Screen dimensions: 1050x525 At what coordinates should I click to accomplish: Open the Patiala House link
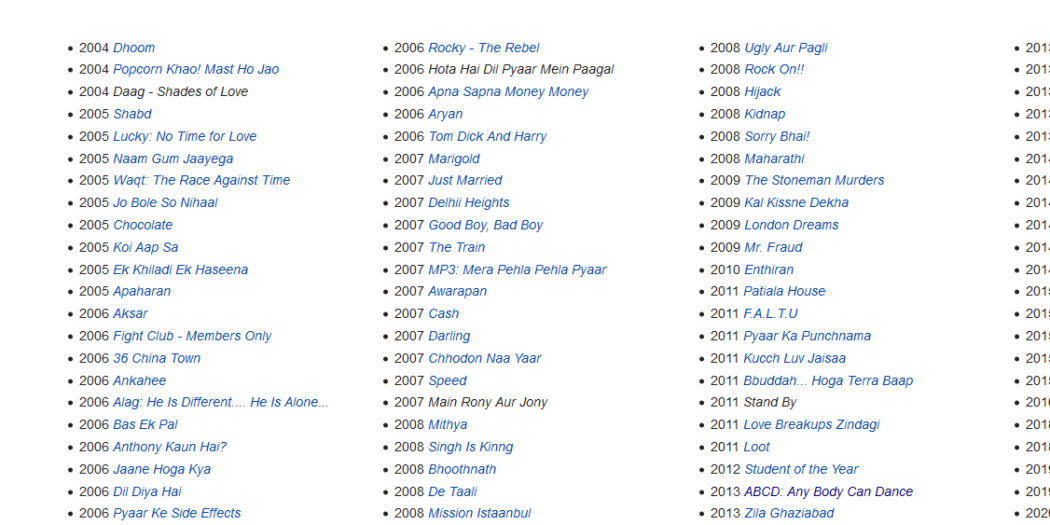pyautogui.click(x=784, y=291)
